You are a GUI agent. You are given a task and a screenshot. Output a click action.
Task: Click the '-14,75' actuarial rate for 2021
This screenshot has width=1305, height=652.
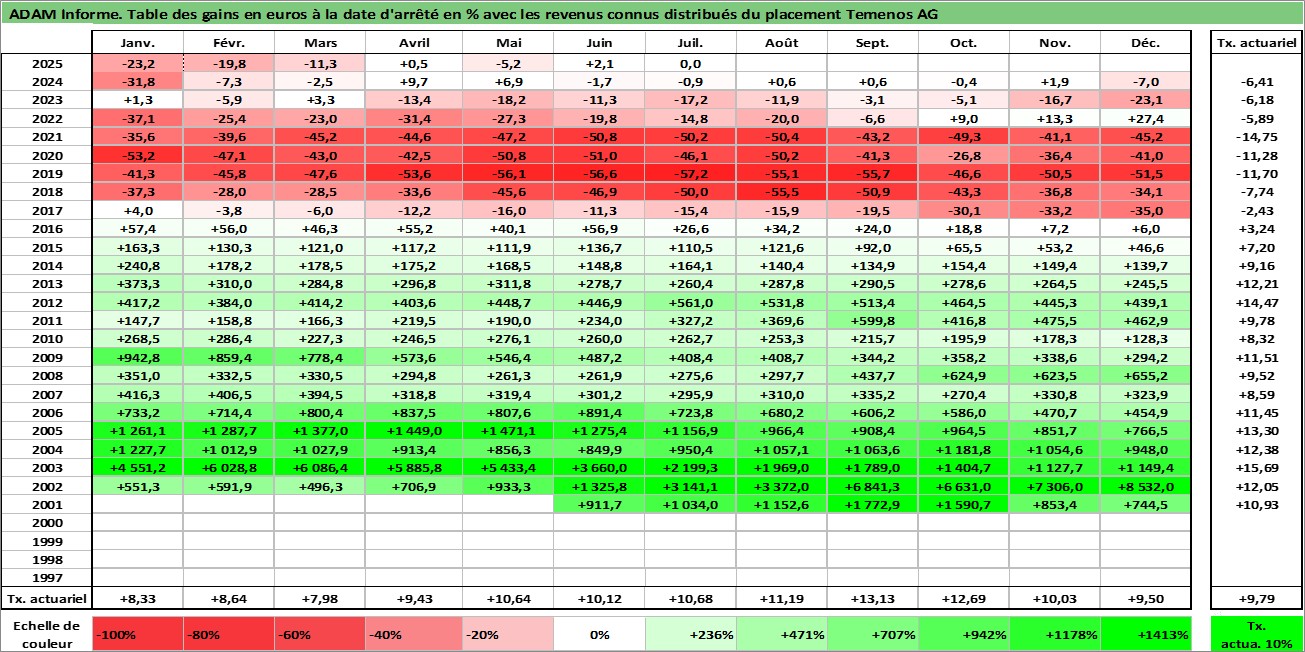point(1256,137)
